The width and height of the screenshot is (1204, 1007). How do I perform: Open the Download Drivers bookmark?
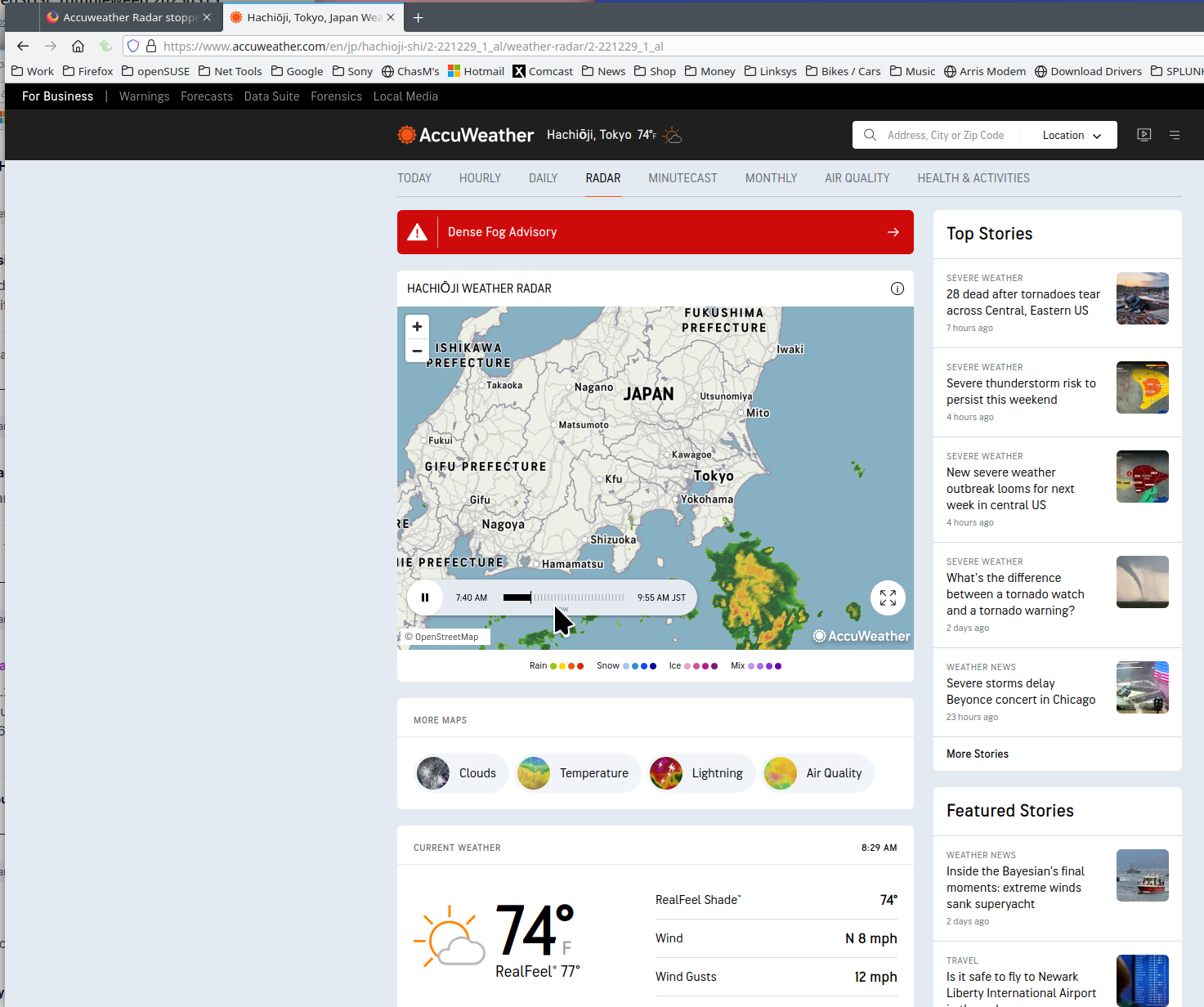(x=1088, y=71)
